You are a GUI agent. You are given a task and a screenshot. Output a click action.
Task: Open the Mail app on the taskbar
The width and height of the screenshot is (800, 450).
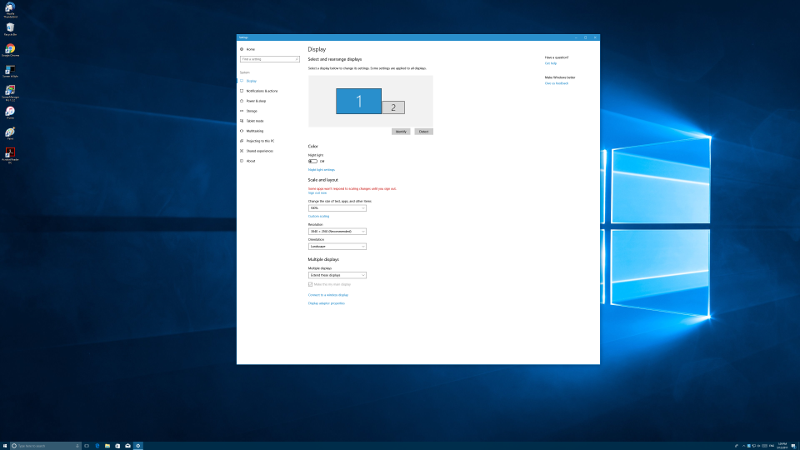coord(128,446)
